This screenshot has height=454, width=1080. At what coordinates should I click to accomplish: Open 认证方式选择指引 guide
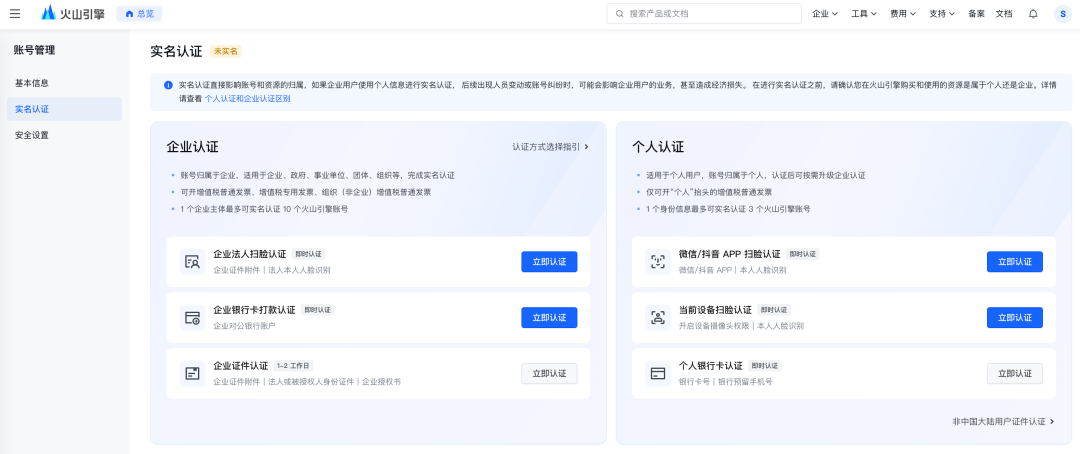point(550,147)
